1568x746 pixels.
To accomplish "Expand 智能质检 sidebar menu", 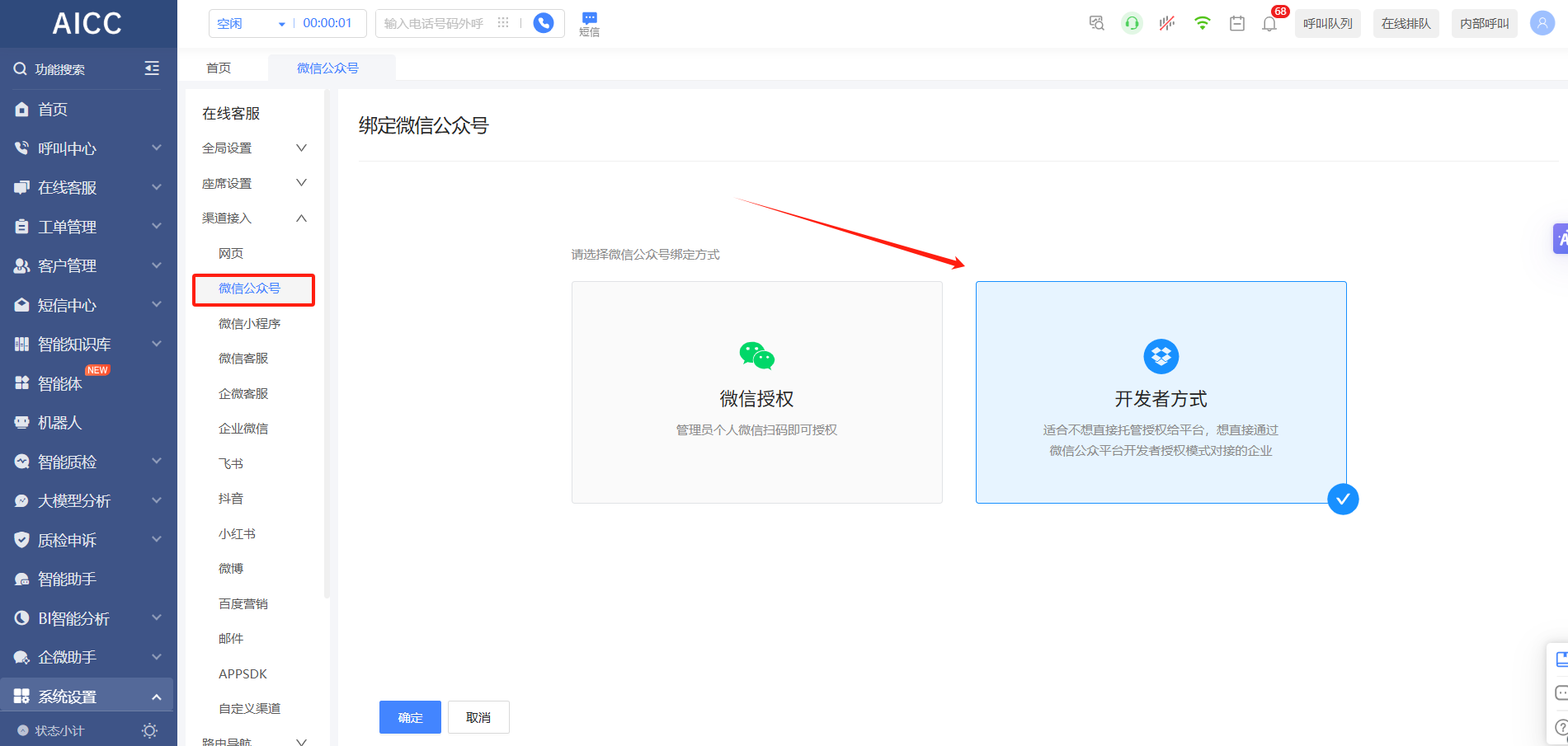I will (88, 462).
